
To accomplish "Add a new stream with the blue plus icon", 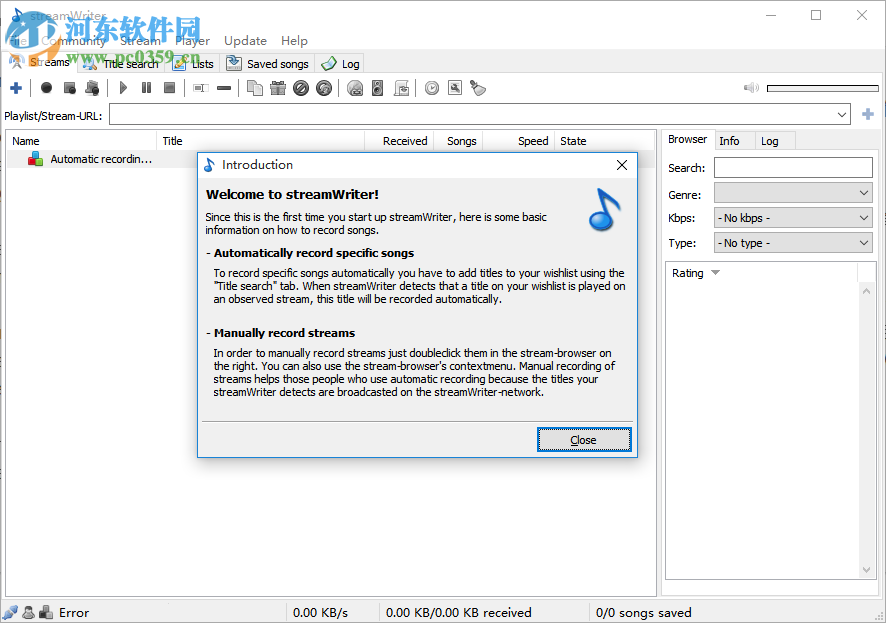I will [16, 88].
